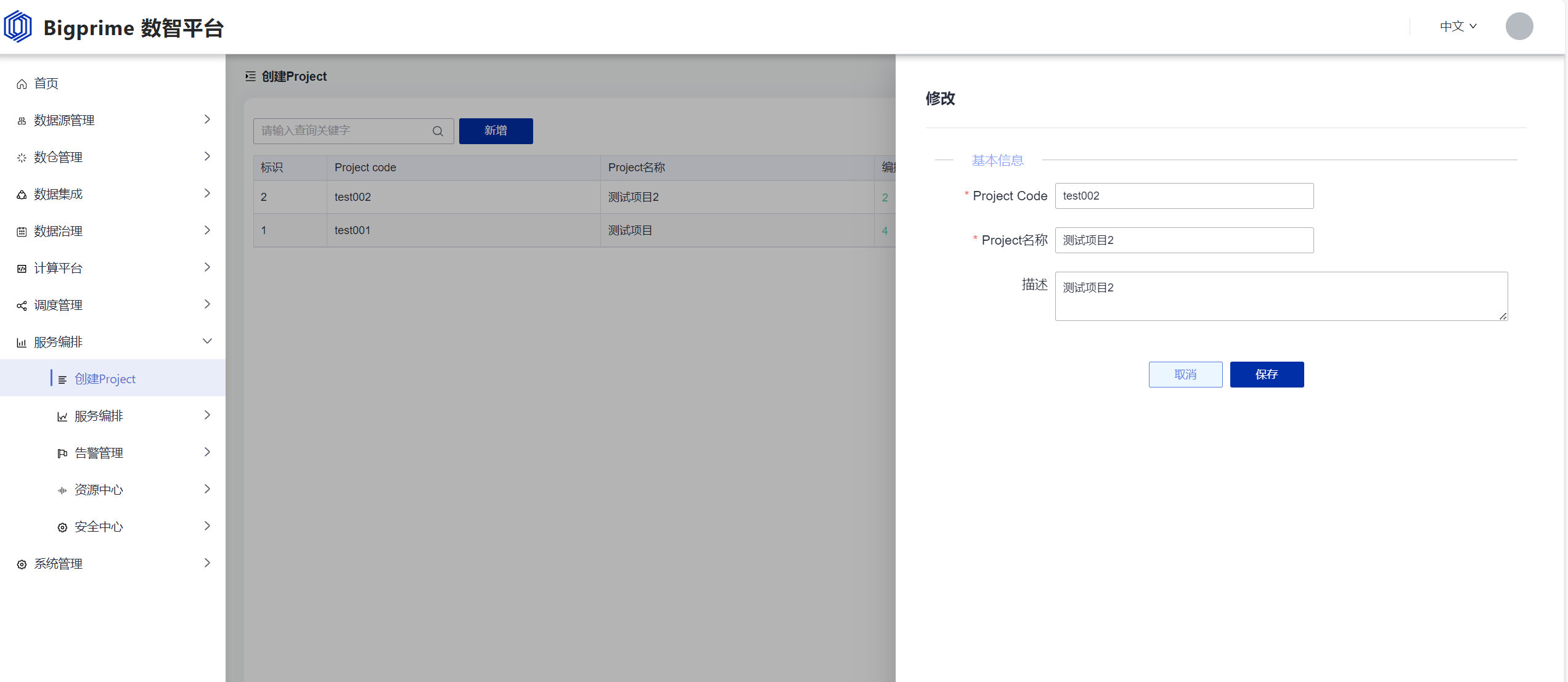Expand the 告警管理 chevron
The height and width of the screenshot is (682, 1568).
(207, 452)
